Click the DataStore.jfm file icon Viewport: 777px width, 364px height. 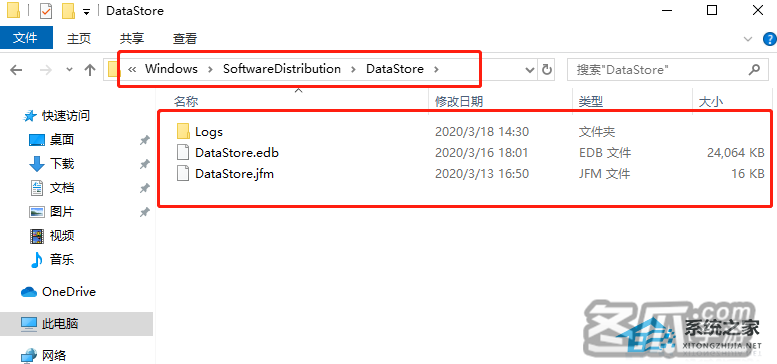(183, 174)
